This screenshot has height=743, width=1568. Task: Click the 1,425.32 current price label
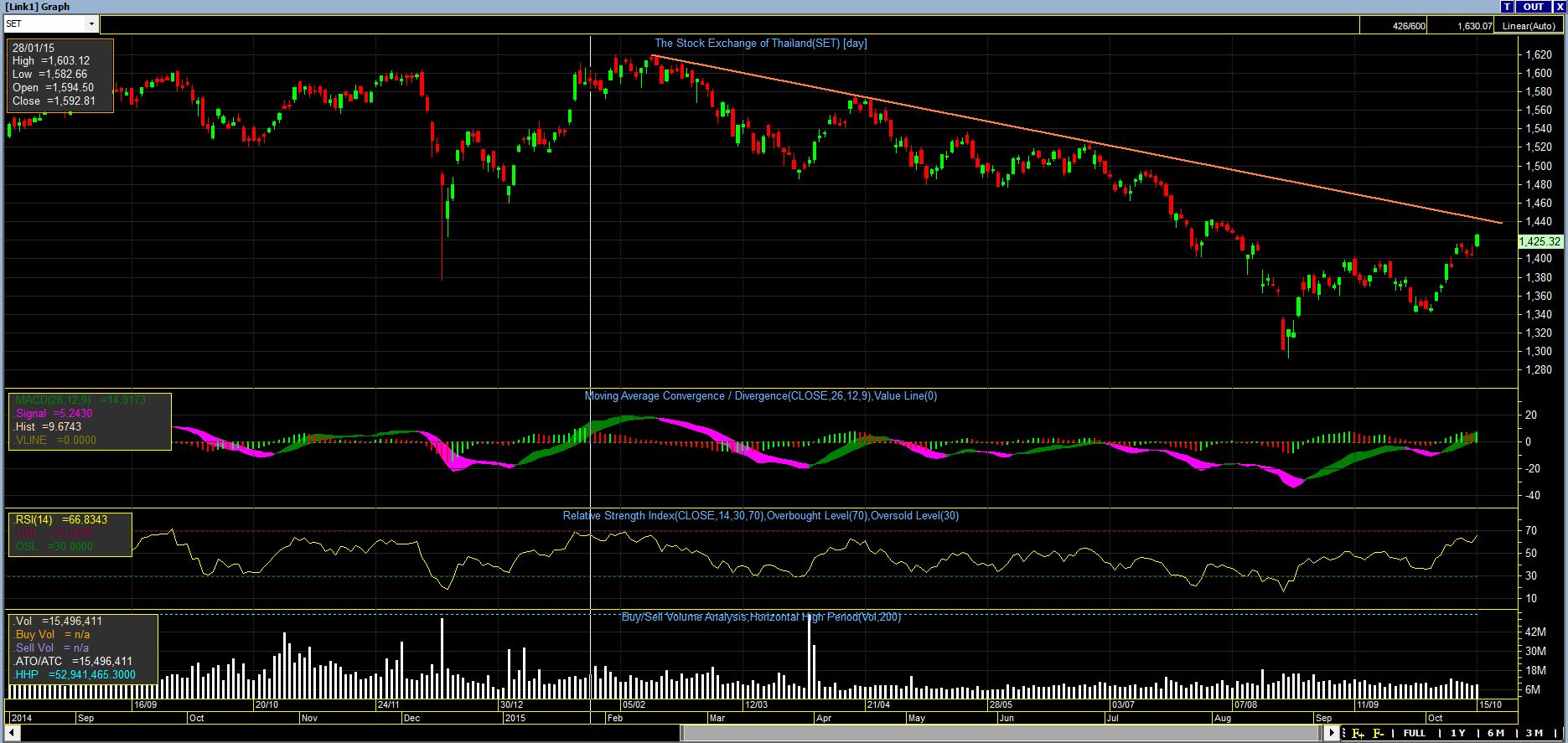click(x=1540, y=241)
